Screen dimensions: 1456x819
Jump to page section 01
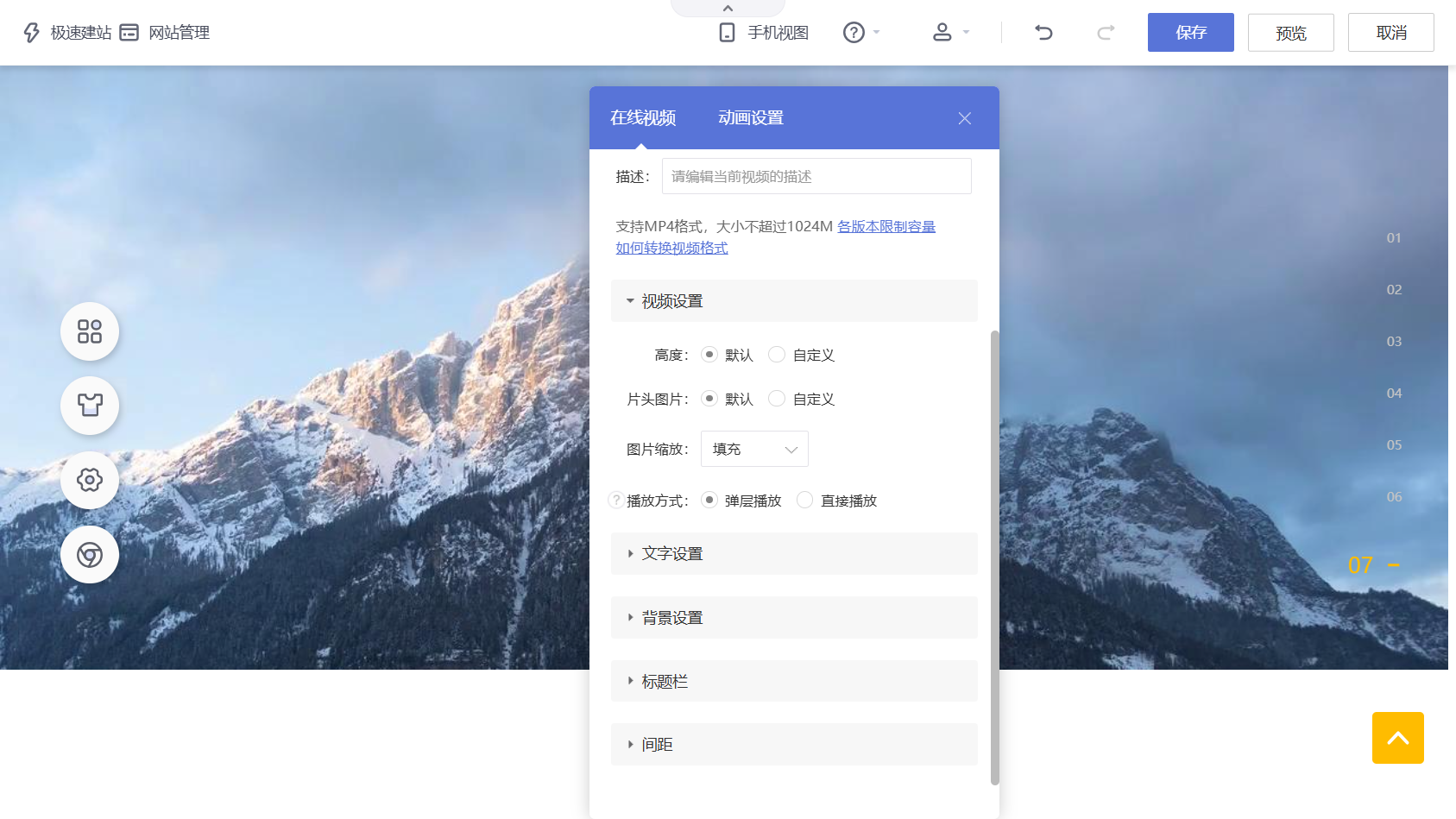[x=1394, y=237]
